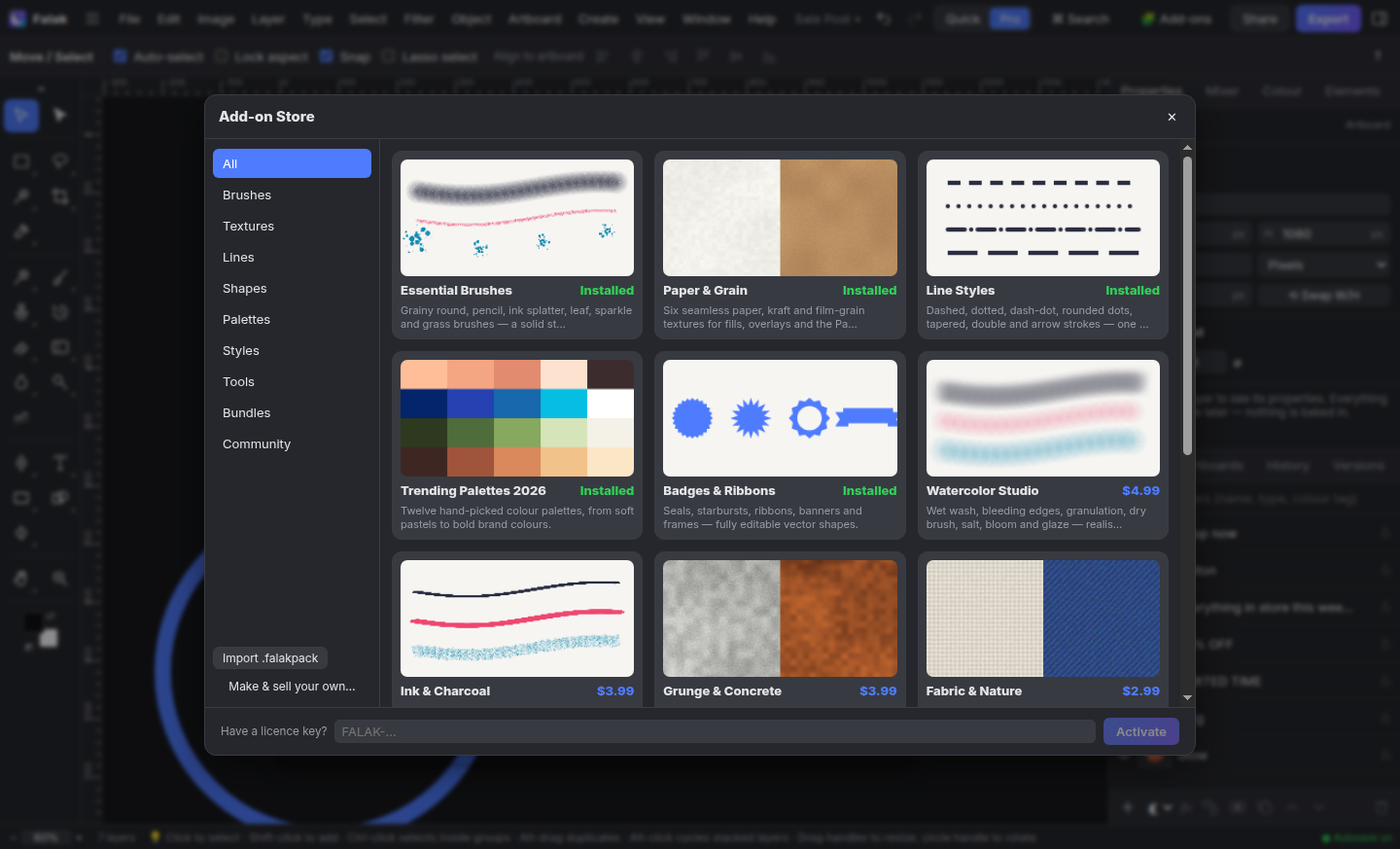Open the Paper & Grain preview thumbnail
Screen dimensions: 1400x849
(x=780, y=218)
